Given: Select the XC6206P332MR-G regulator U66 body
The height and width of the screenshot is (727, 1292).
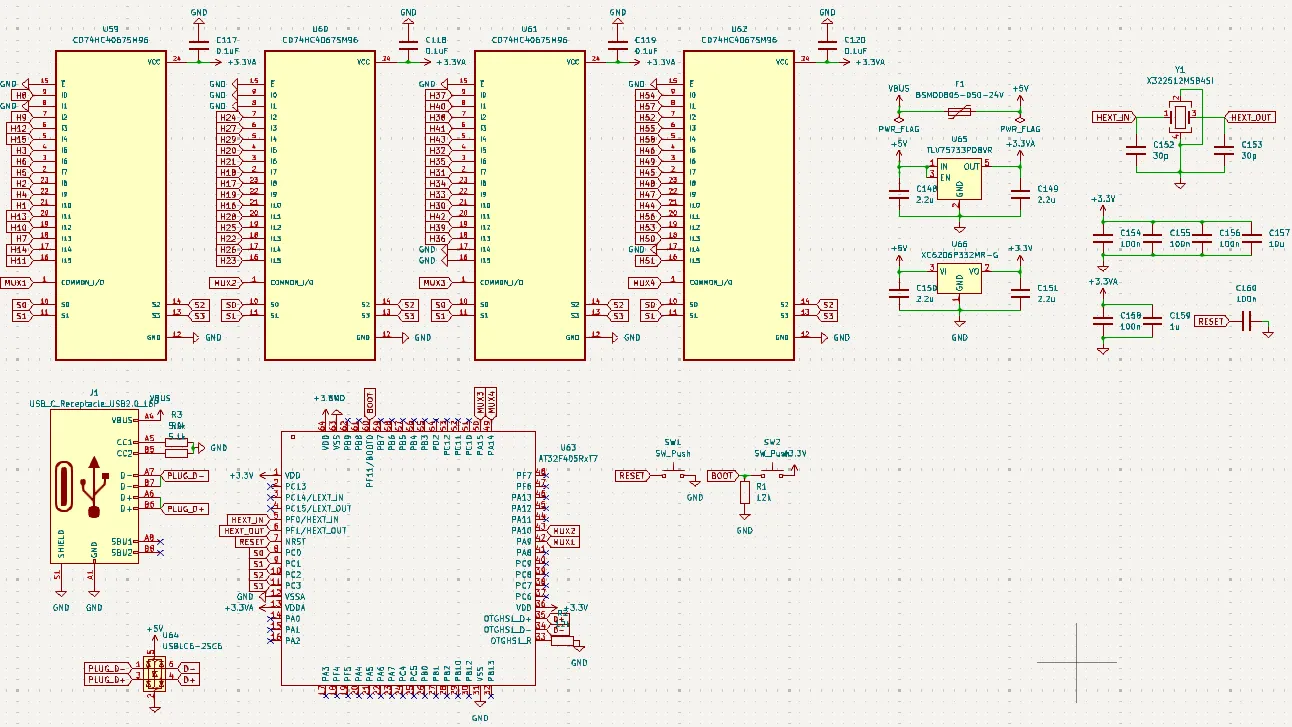Looking at the screenshot, I should point(958,277).
